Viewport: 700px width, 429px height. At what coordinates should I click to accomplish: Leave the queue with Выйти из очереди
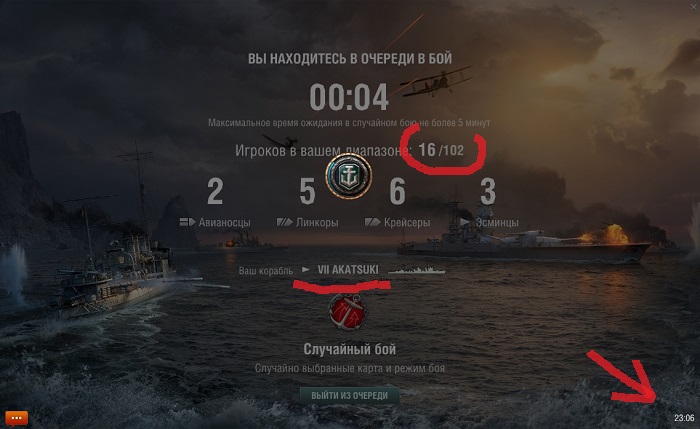point(350,396)
